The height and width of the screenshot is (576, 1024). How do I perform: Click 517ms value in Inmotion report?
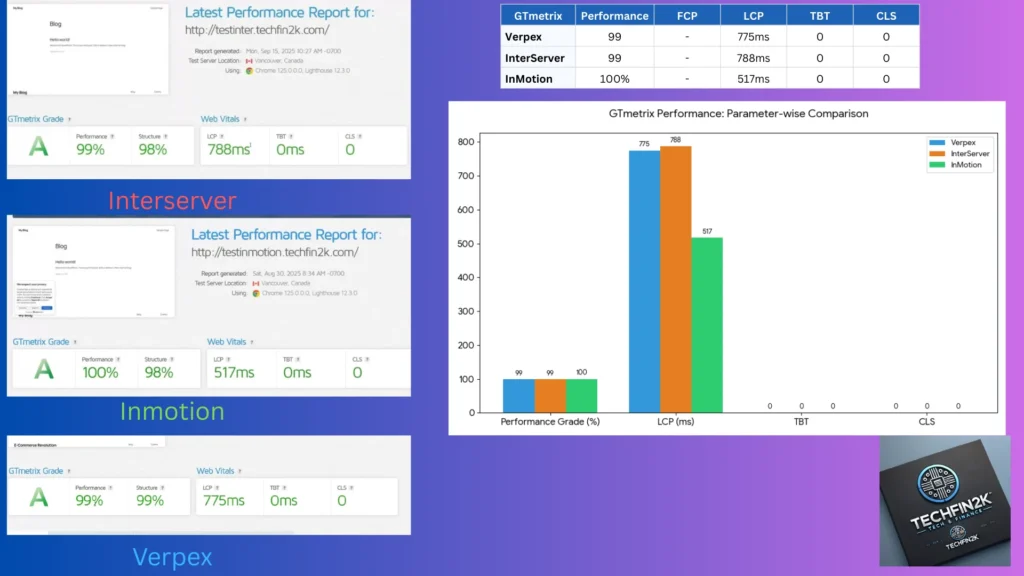point(234,372)
